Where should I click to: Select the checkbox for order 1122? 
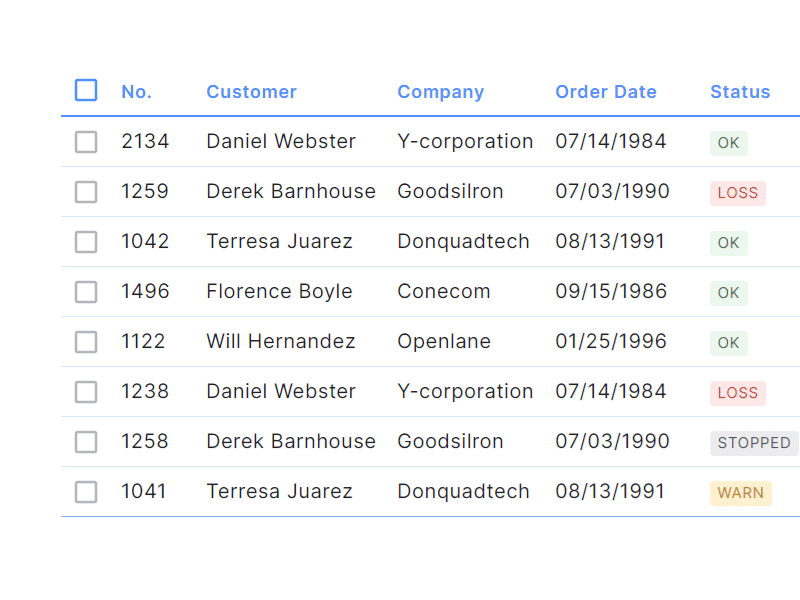coord(86,342)
